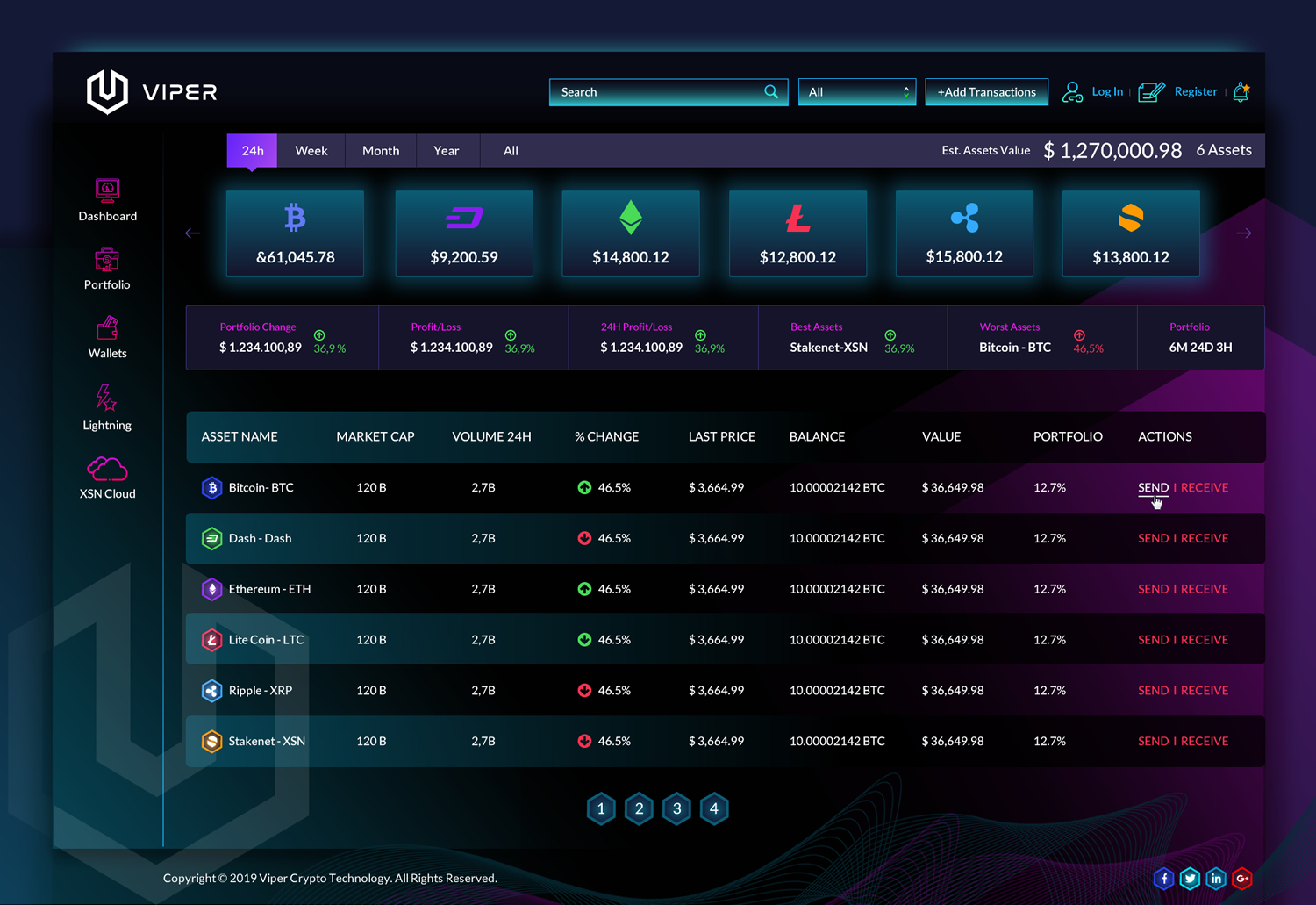Open Twitter social icon in footer
Viewport: 1316px width, 905px height.
tap(1190, 878)
